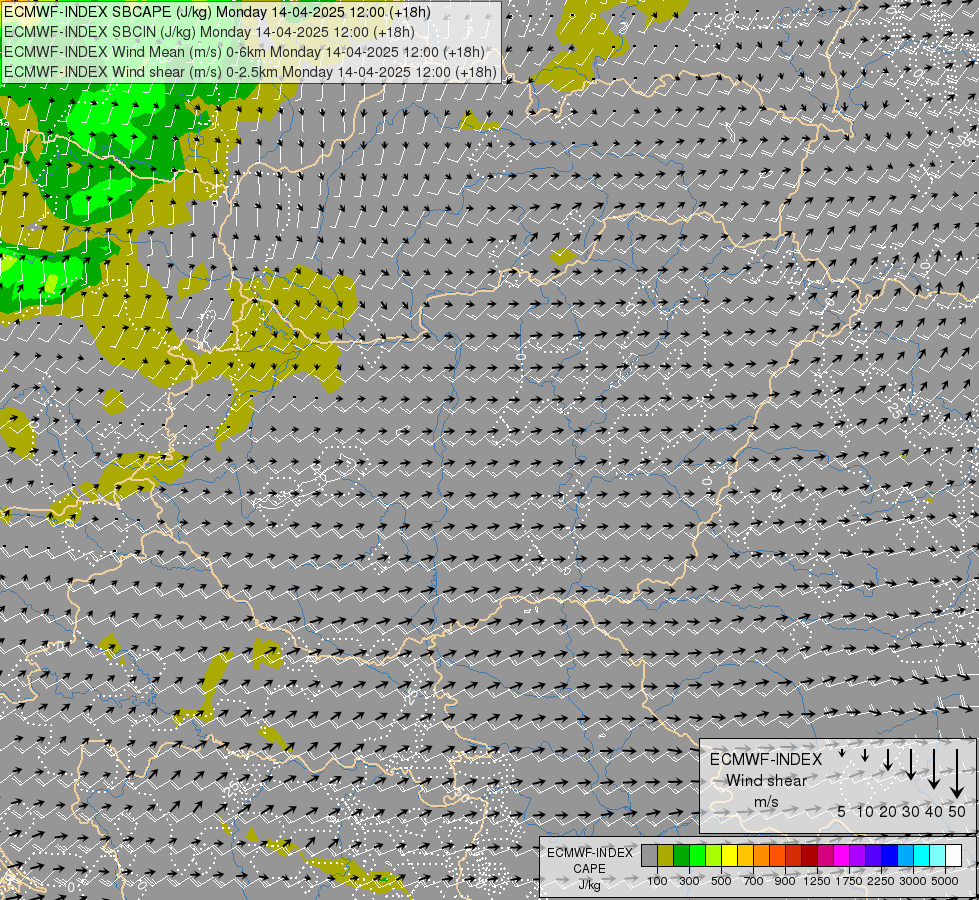This screenshot has width=979, height=900.
Task: Click the CAPE legend value 1250
Action: point(817,881)
